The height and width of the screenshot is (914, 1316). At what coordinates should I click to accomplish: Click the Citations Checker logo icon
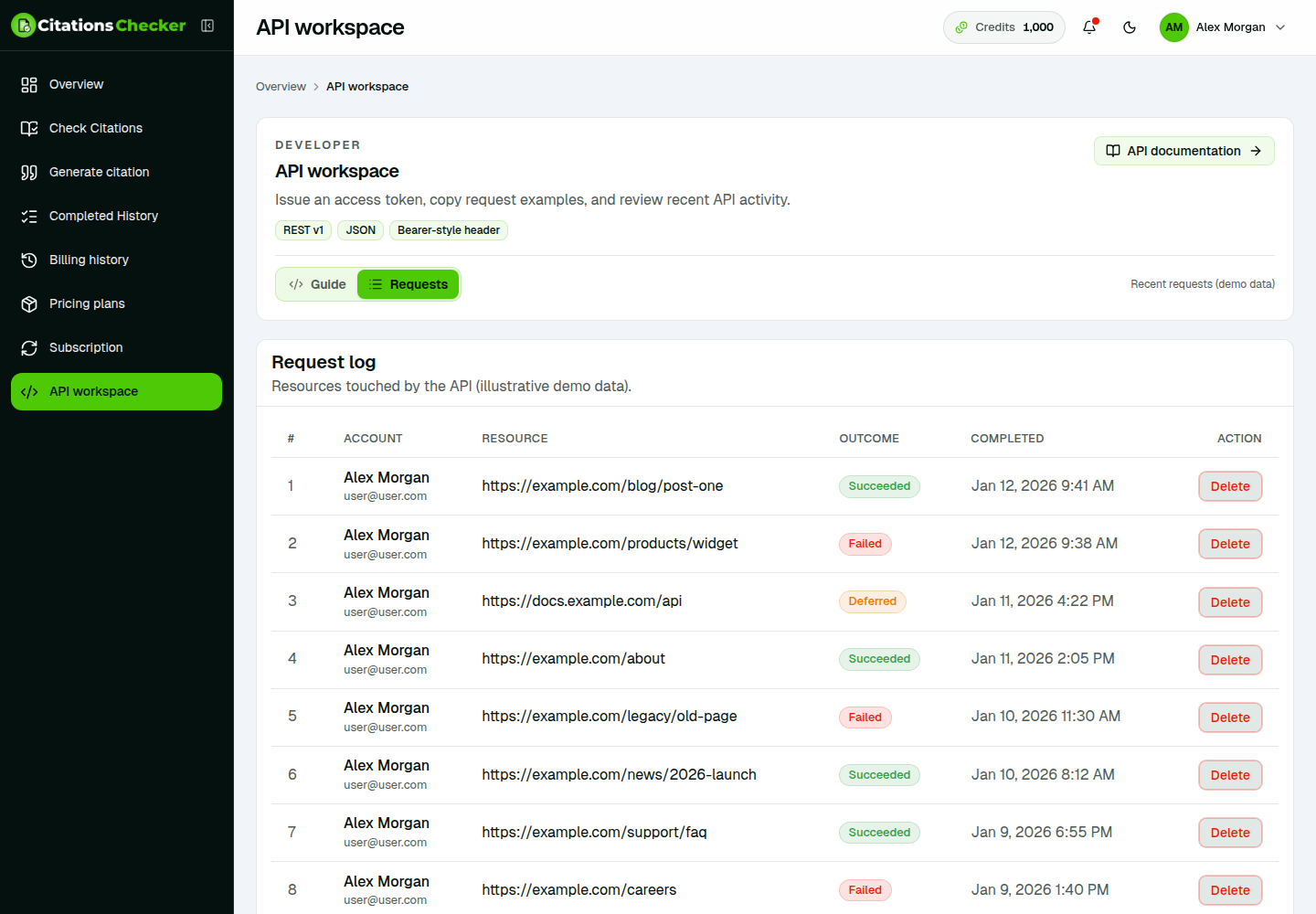[23, 26]
